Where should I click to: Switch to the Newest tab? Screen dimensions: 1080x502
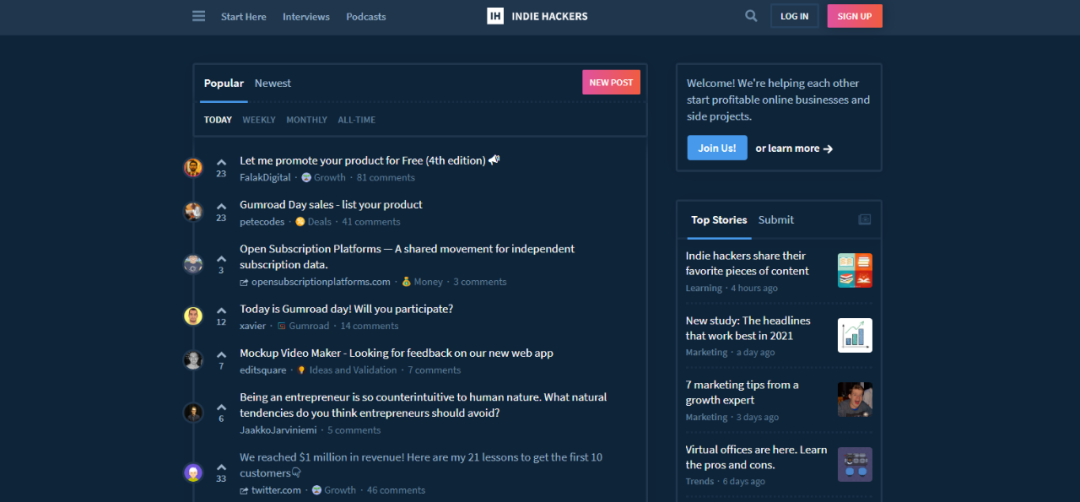[273, 83]
